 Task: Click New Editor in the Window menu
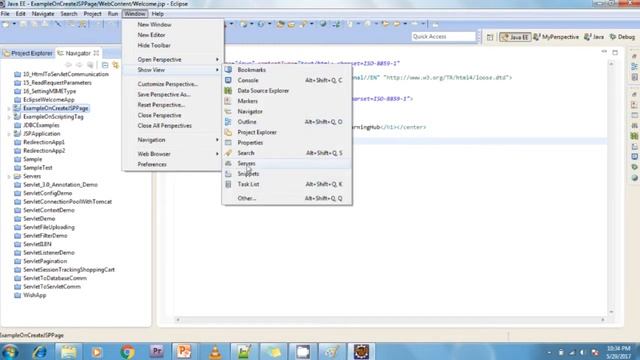(x=173, y=35)
